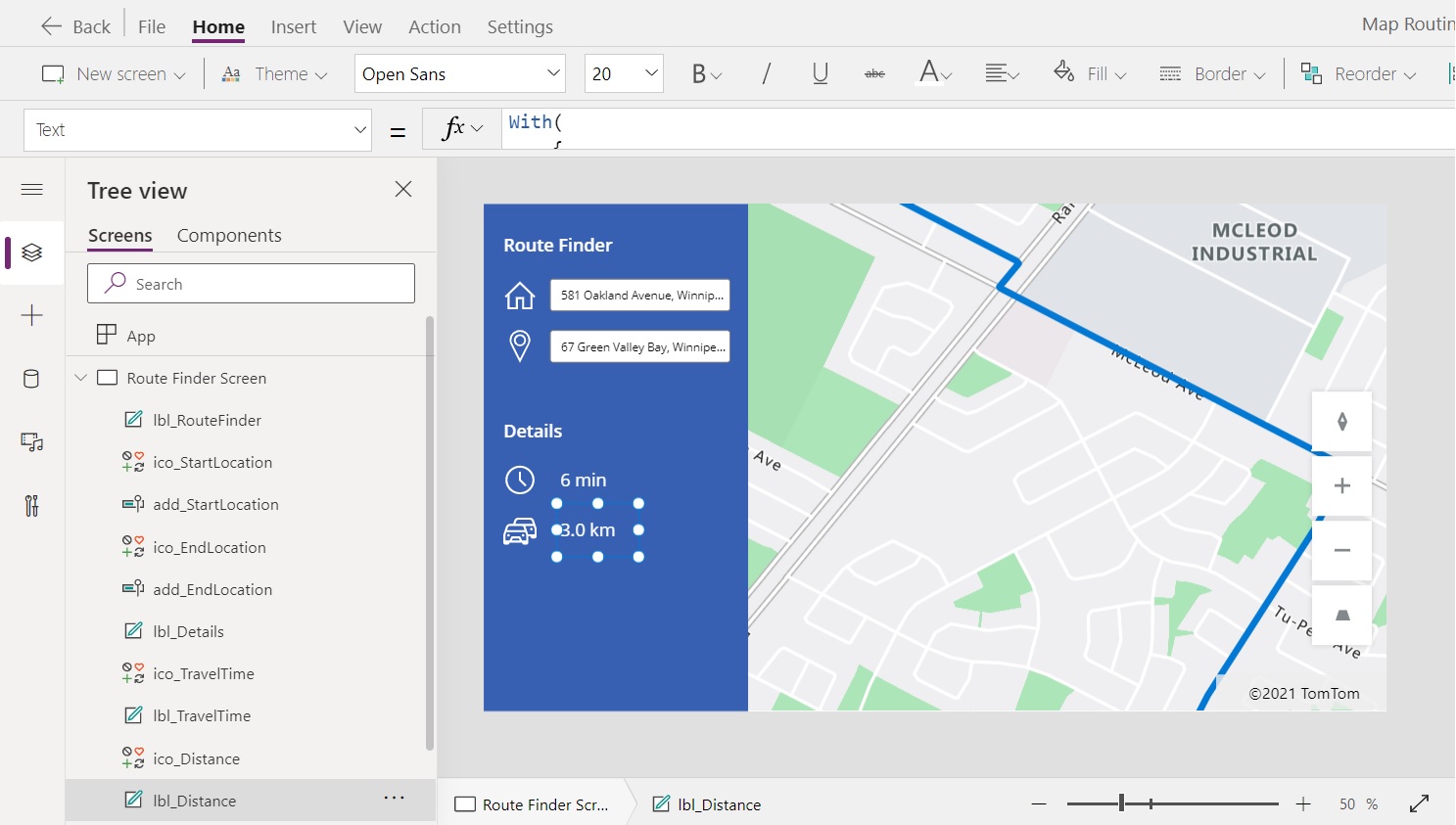This screenshot has width=1456, height=825.
Task: Open the Font size dropdown showing 20
Action: coord(624,73)
